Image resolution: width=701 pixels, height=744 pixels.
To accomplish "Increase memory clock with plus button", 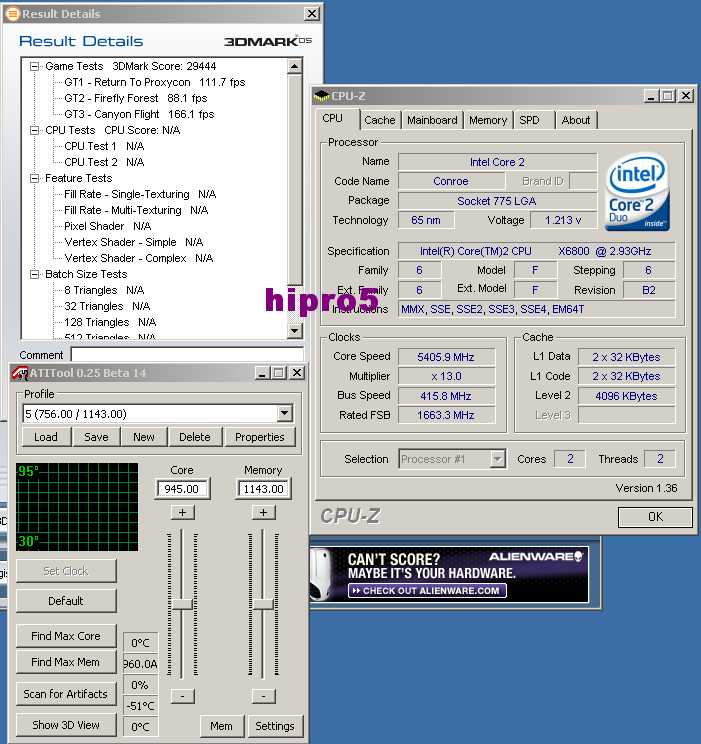I will click(x=263, y=512).
